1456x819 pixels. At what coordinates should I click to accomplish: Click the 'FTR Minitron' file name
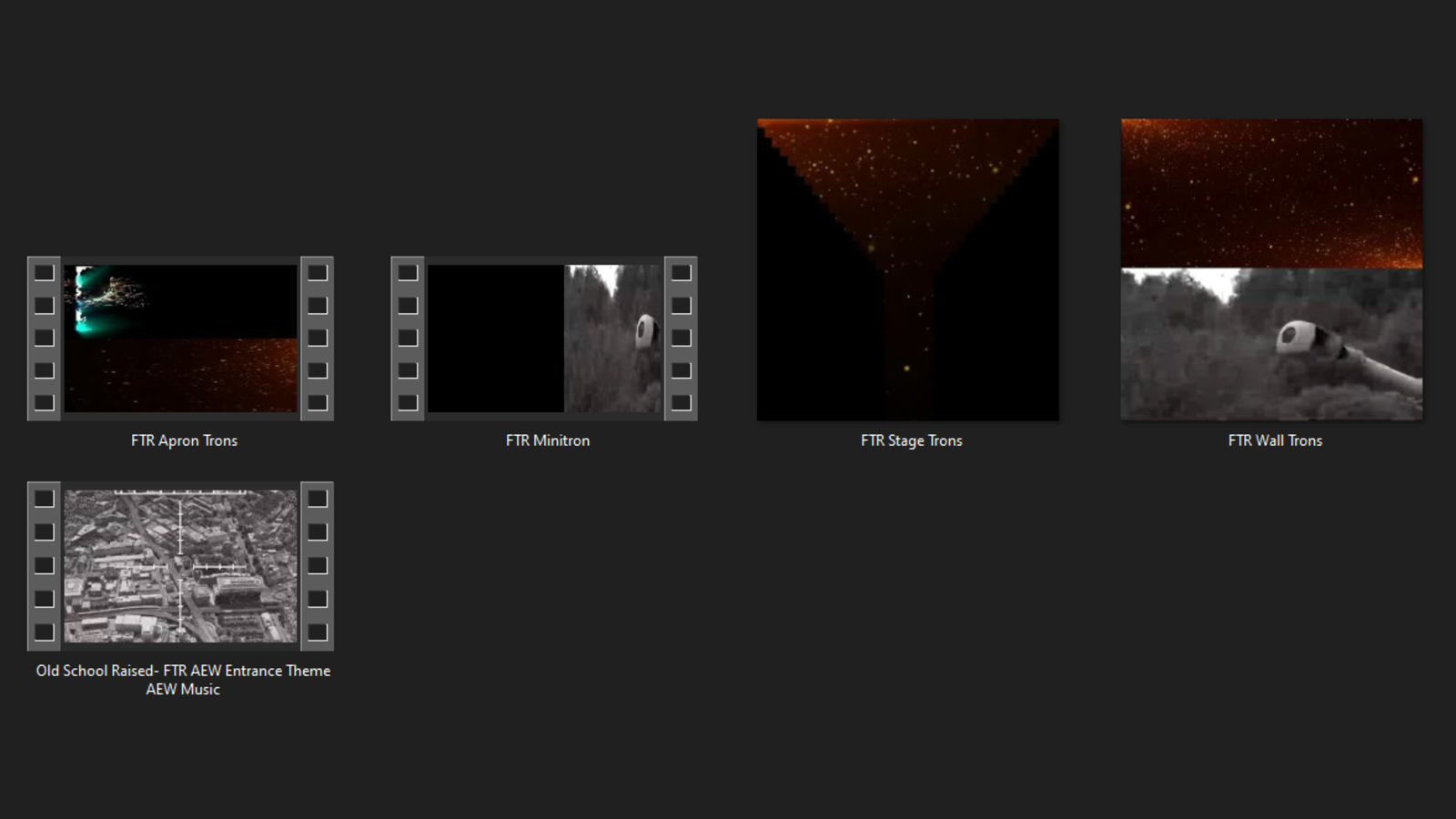[x=548, y=440]
